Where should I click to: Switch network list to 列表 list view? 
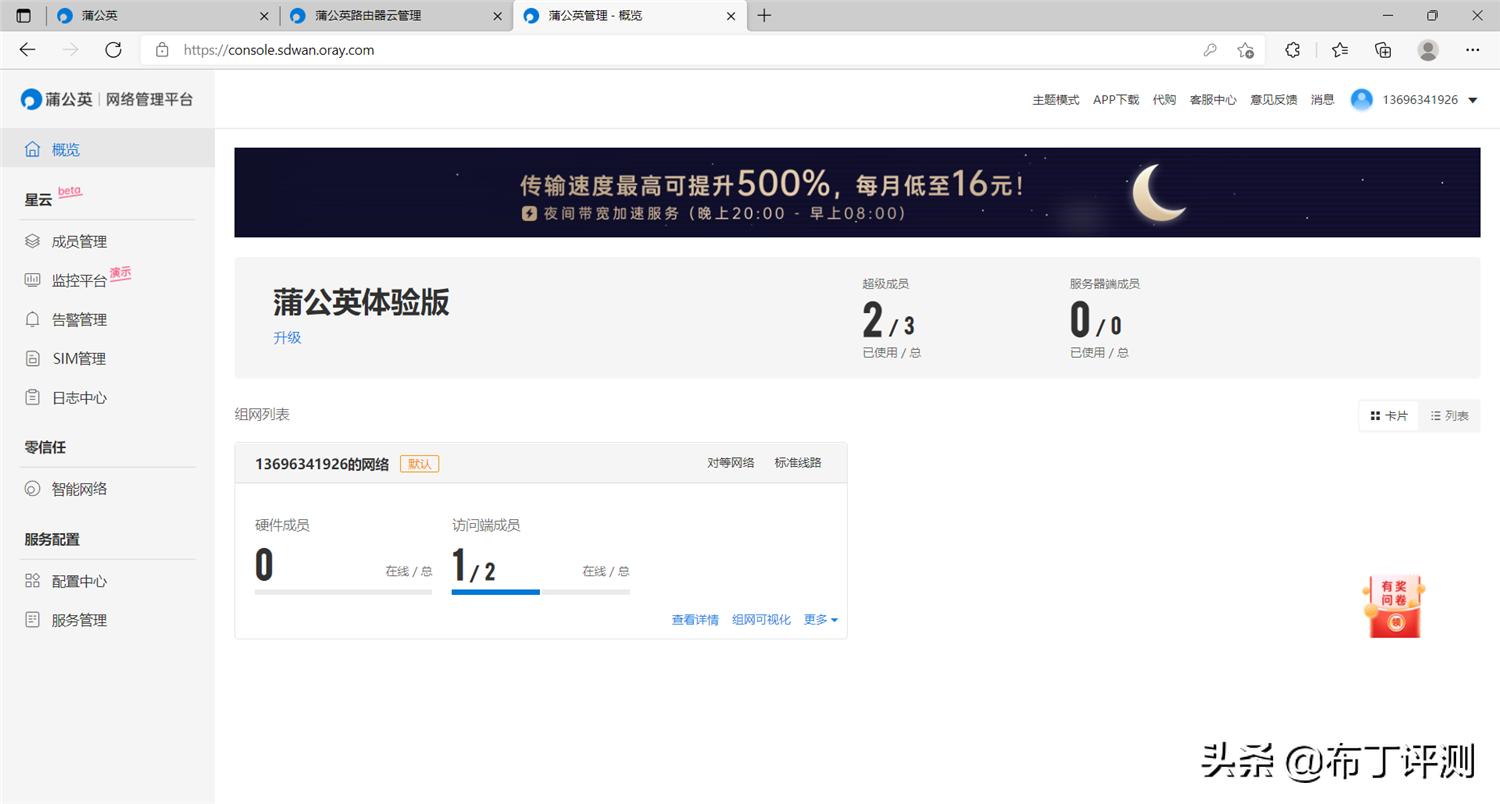1449,415
